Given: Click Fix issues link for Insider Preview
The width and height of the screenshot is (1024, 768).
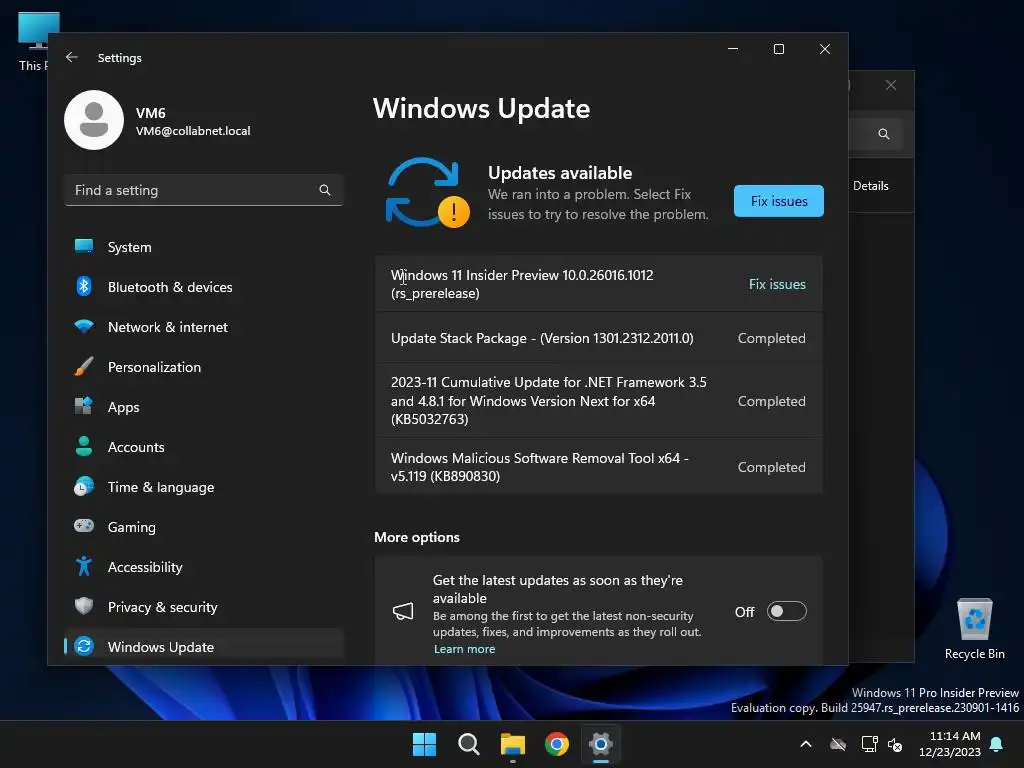Looking at the screenshot, I should pyautogui.click(x=776, y=284).
